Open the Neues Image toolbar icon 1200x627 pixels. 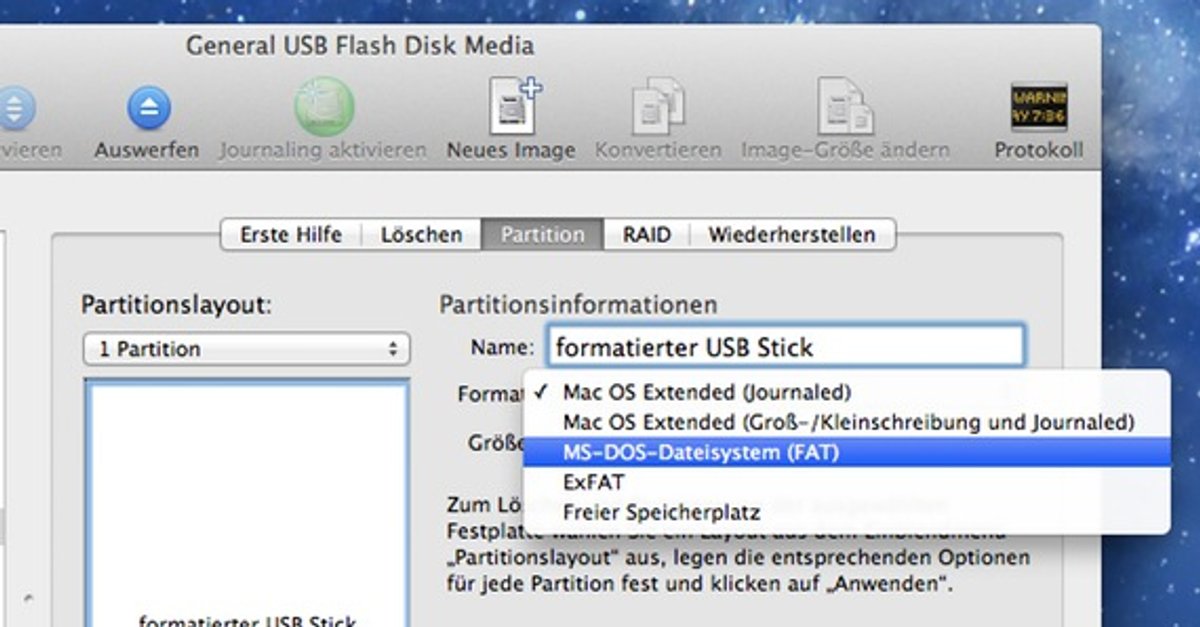(x=512, y=106)
